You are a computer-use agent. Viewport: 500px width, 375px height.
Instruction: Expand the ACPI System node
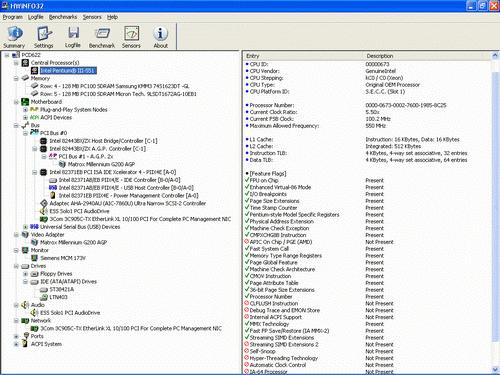point(16,344)
